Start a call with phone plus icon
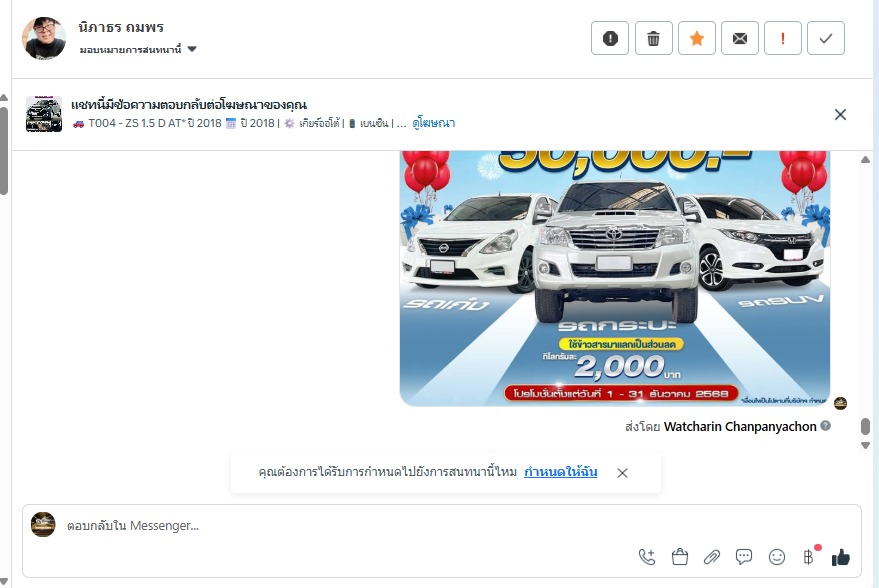 pyautogui.click(x=647, y=557)
